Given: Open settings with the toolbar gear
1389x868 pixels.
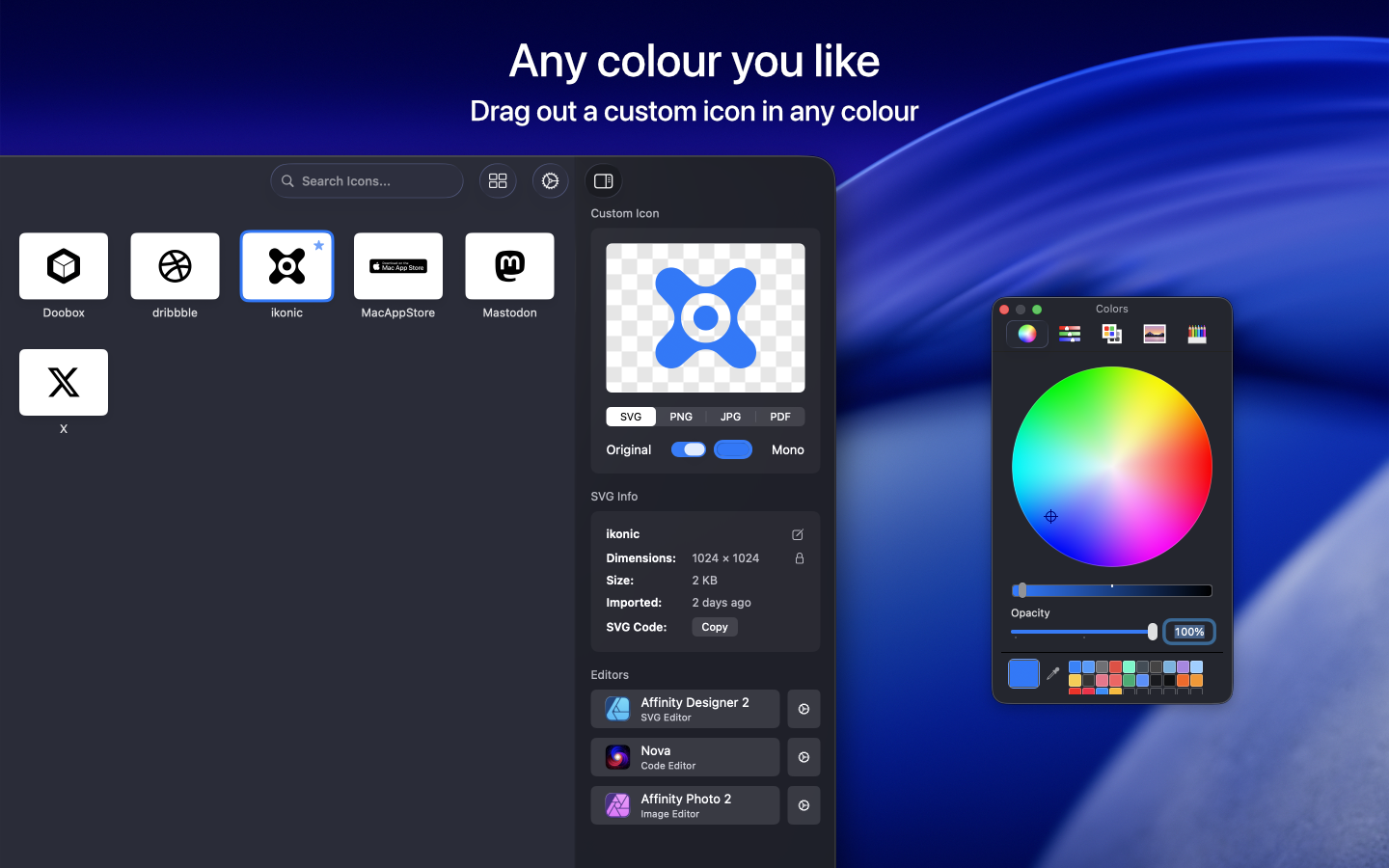Looking at the screenshot, I should coord(550,181).
